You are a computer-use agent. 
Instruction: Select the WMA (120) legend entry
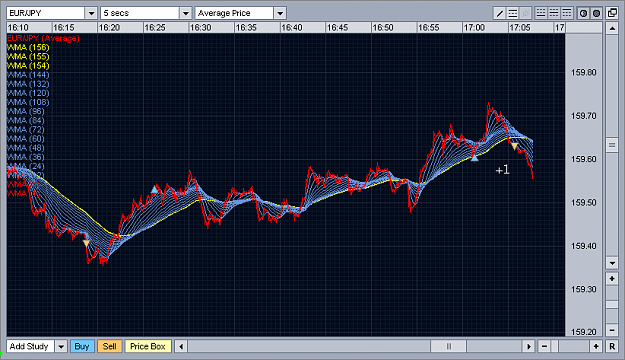point(28,93)
